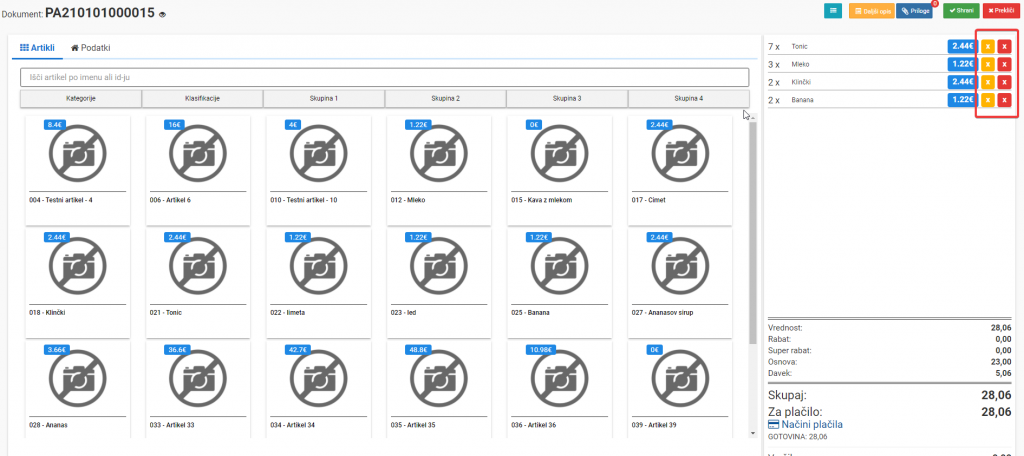Add article 017 - Cimet
Viewport: 1024px width, 456px height.
click(x=680, y=171)
